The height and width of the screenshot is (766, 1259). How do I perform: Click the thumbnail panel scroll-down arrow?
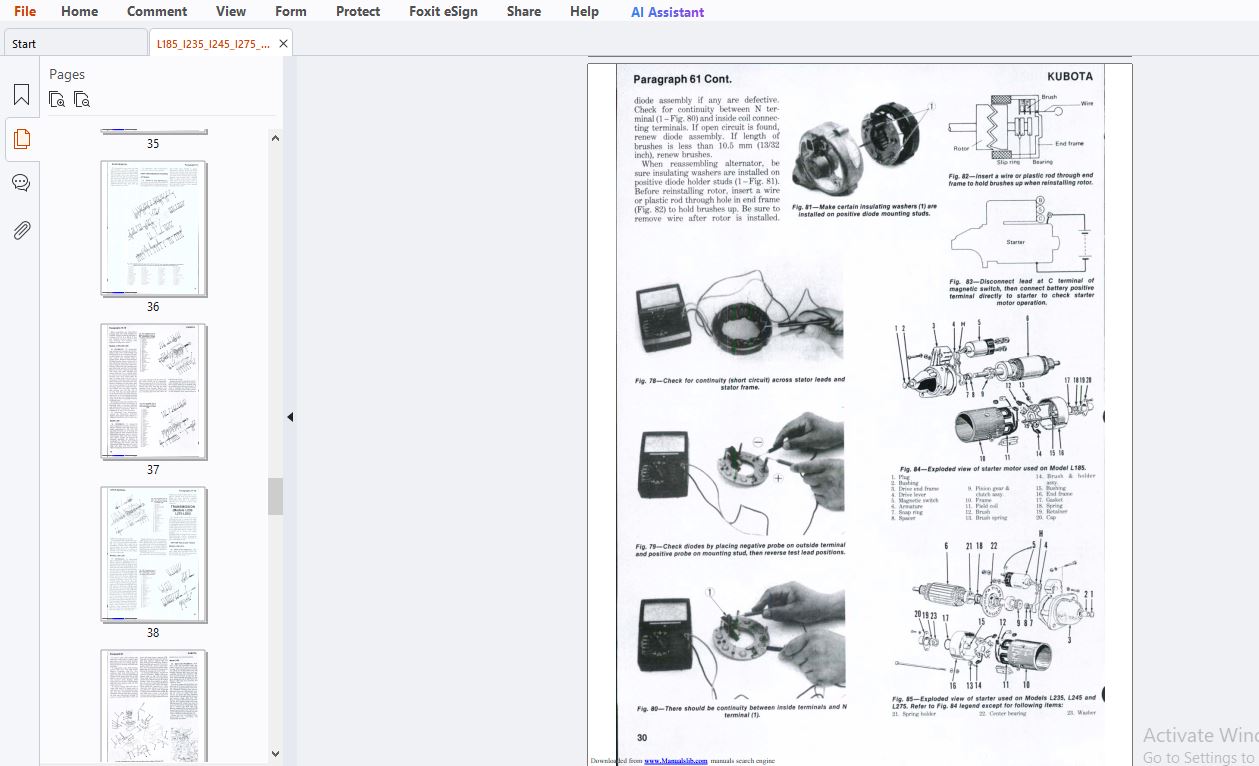[275, 754]
